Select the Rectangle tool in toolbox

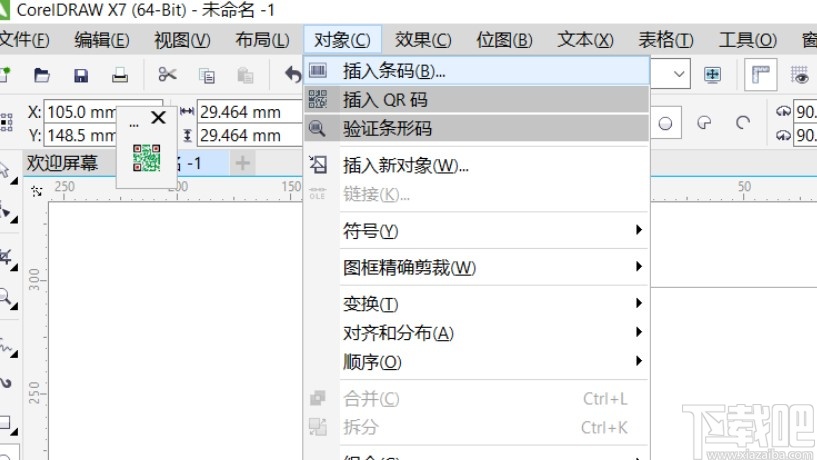click(7, 423)
